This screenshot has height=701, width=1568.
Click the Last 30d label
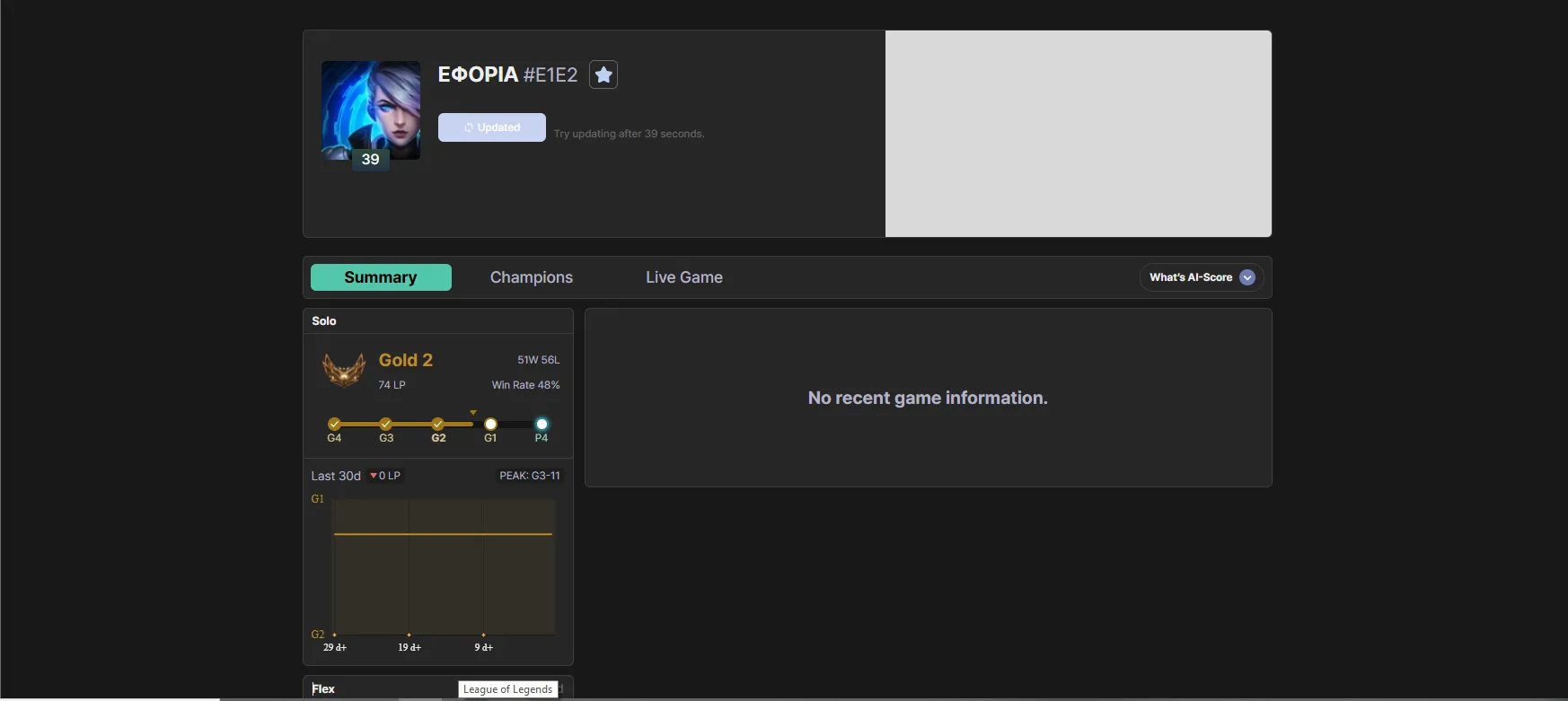pos(336,476)
